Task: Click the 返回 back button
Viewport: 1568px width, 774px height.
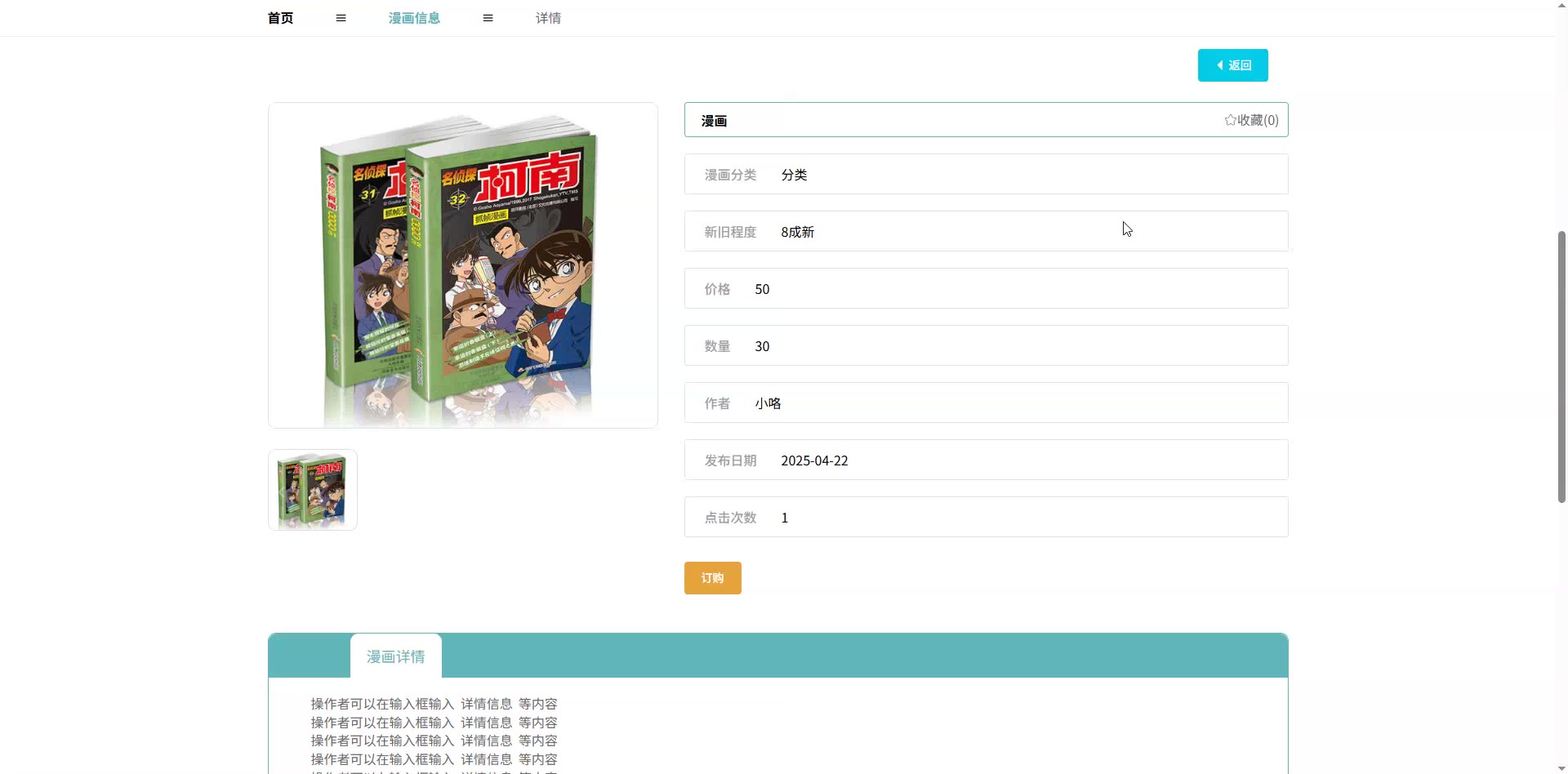Action: pos(1233,65)
